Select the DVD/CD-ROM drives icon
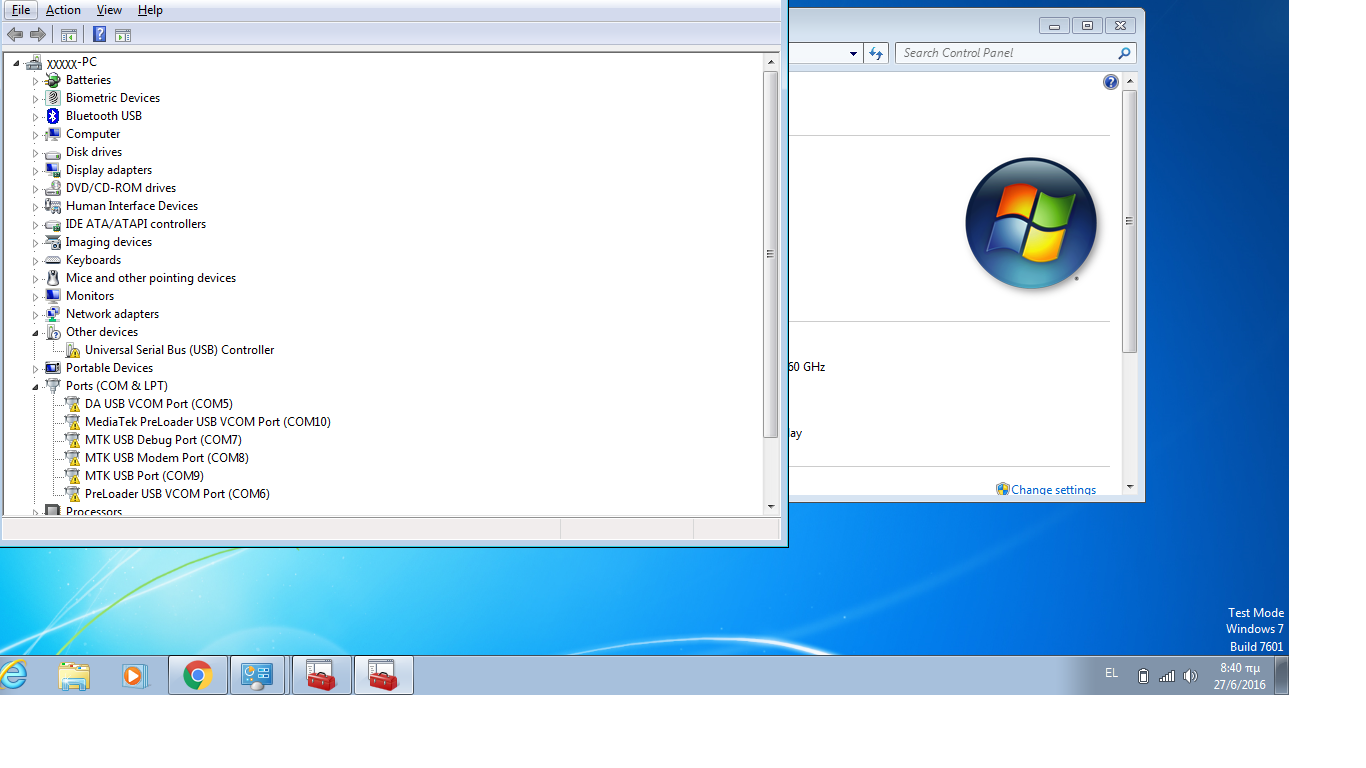 (x=53, y=188)
